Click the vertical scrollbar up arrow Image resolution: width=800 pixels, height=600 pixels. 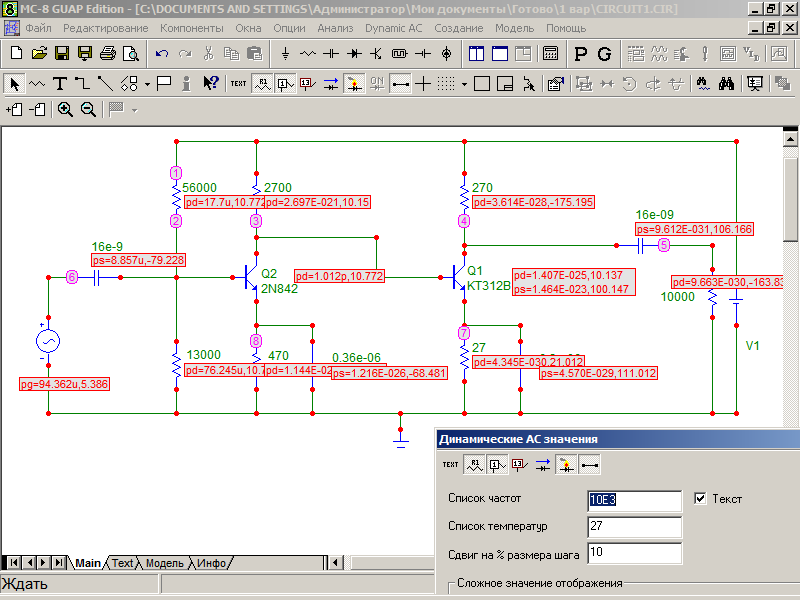790,139
